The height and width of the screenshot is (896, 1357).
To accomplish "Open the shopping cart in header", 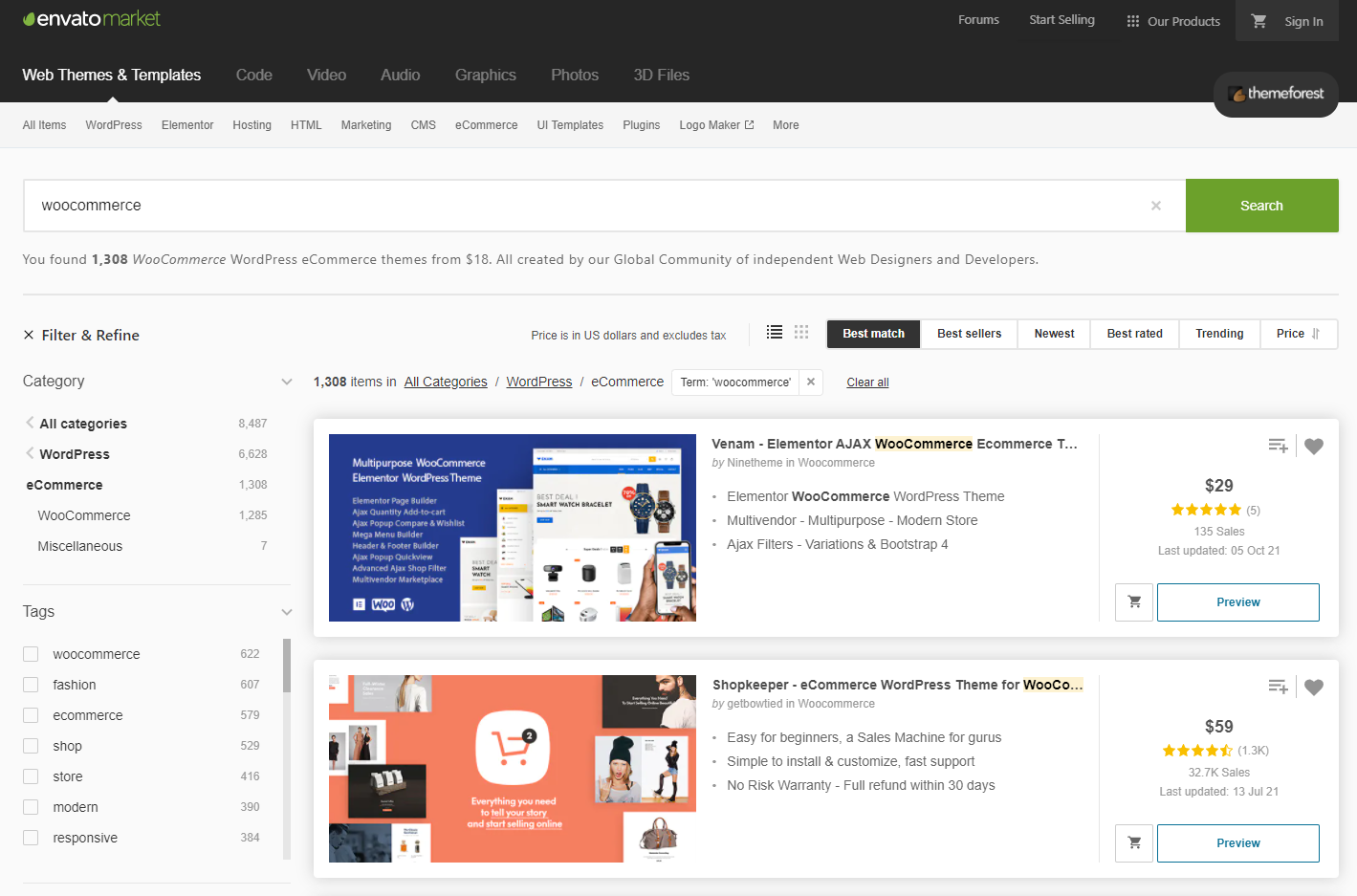I will click(1259, 21).
